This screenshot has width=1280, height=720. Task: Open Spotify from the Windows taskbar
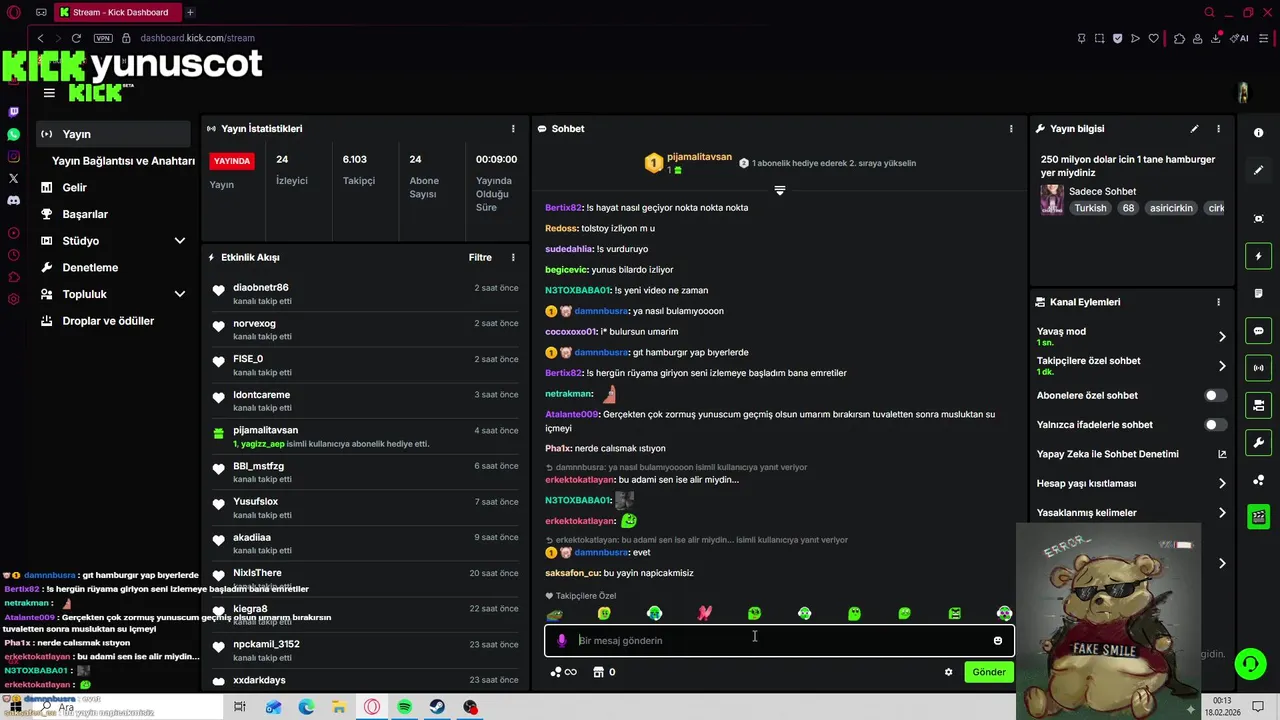(x=405, y=707)
